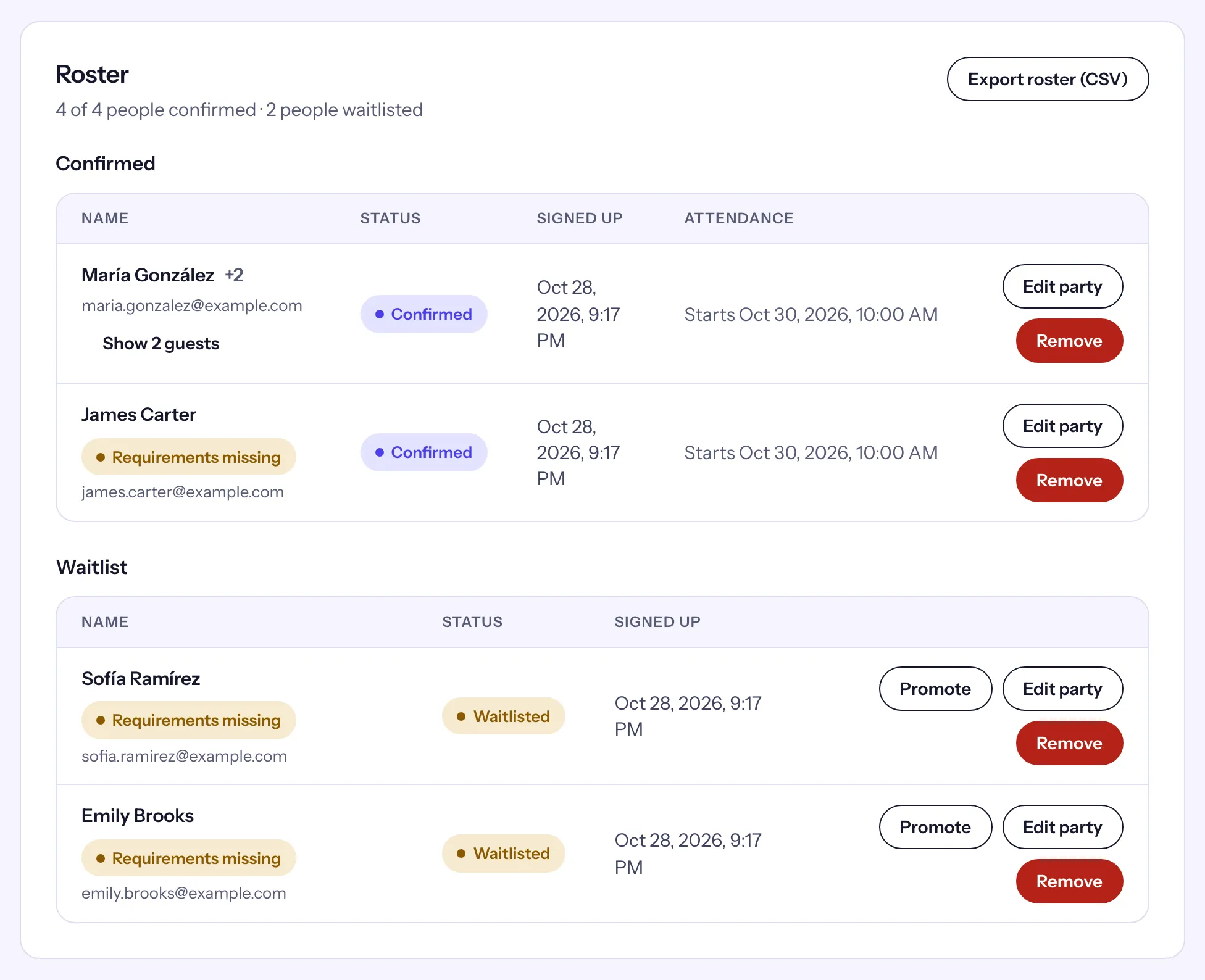Click James Carter's Requirements missing badge
The image size is (1205, 980).
189,457
